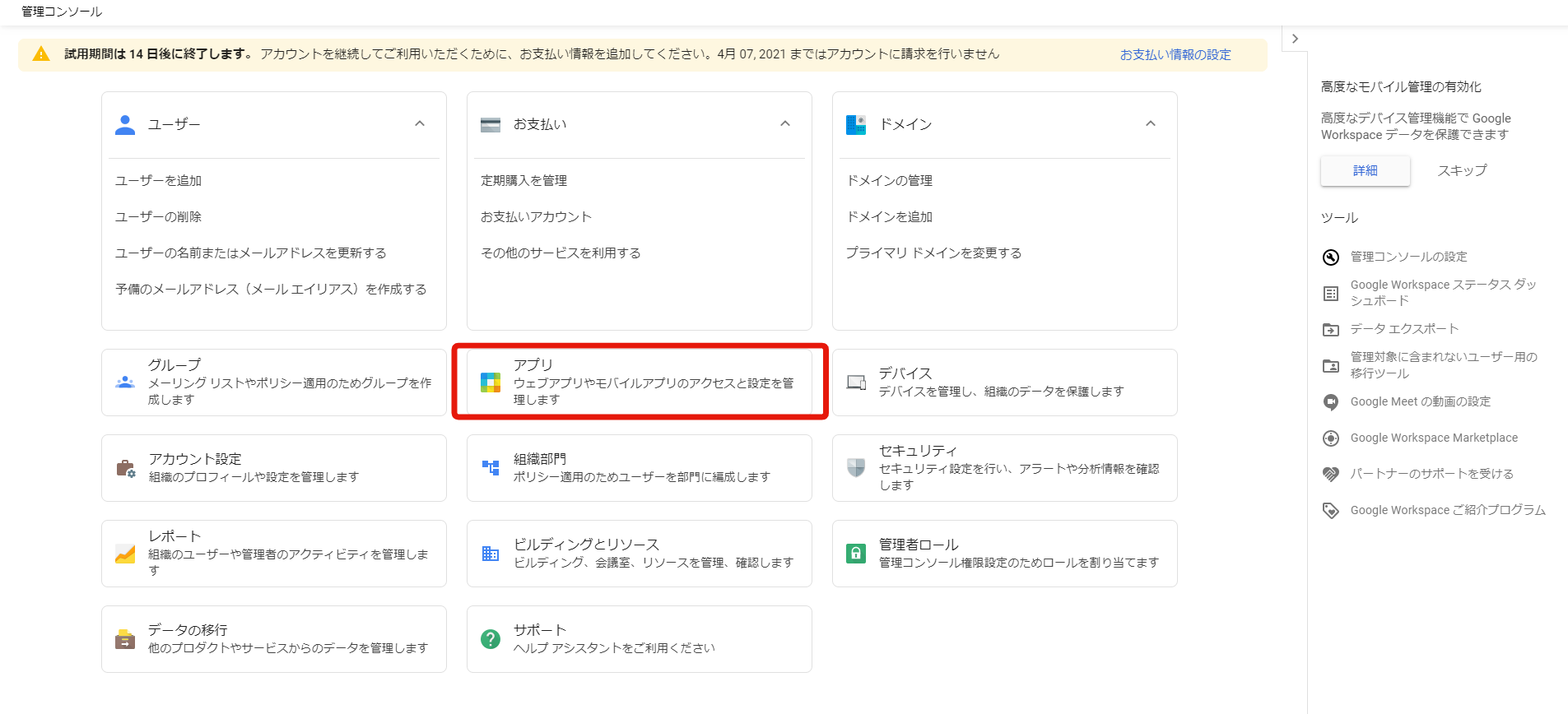The width and height of the screenshot is (1568, 714).
Task: Open the データの移行 card title
Action: (x=188, y=630)
